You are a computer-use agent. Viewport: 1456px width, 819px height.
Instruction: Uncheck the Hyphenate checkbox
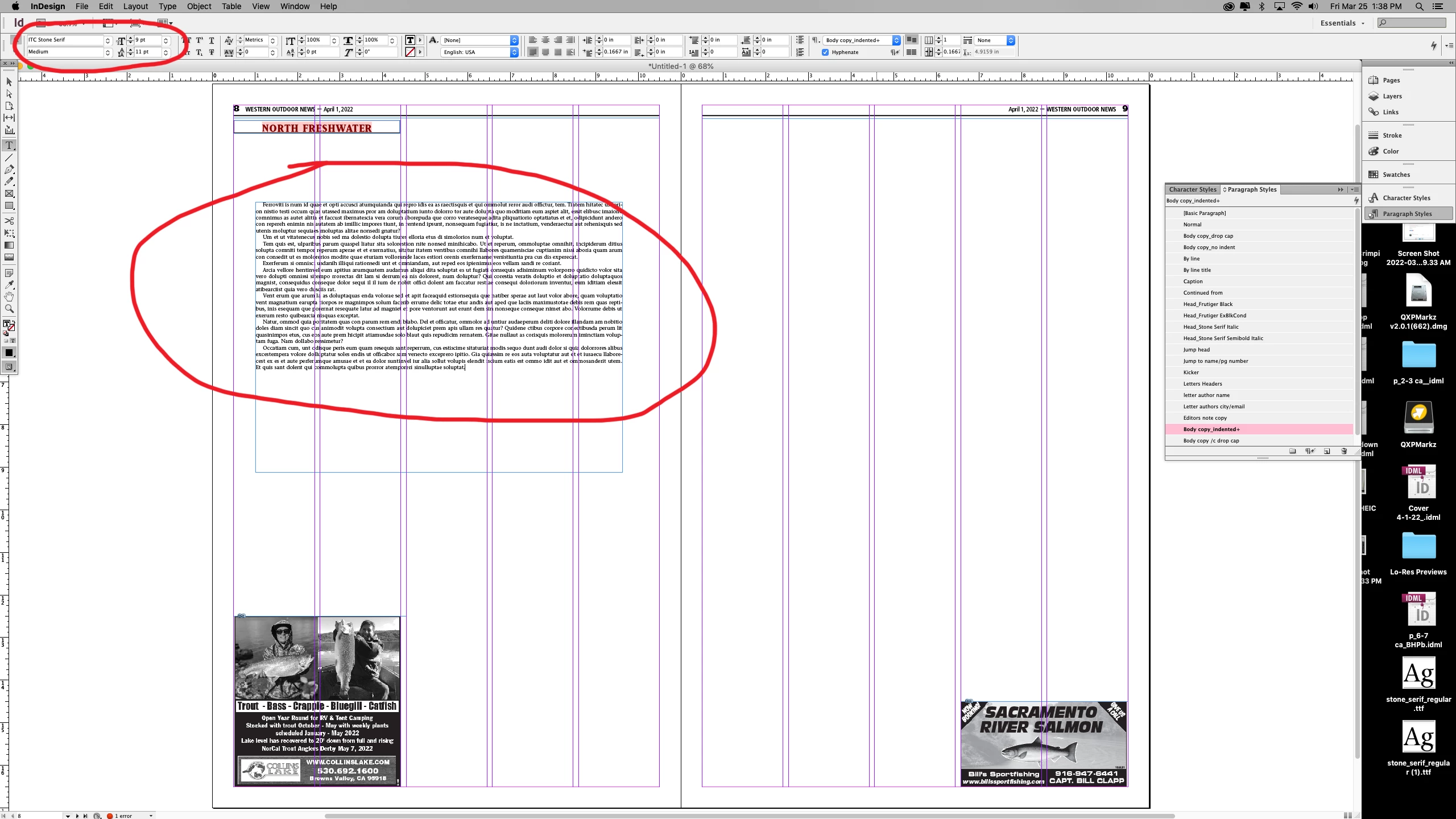coord(825,52)
